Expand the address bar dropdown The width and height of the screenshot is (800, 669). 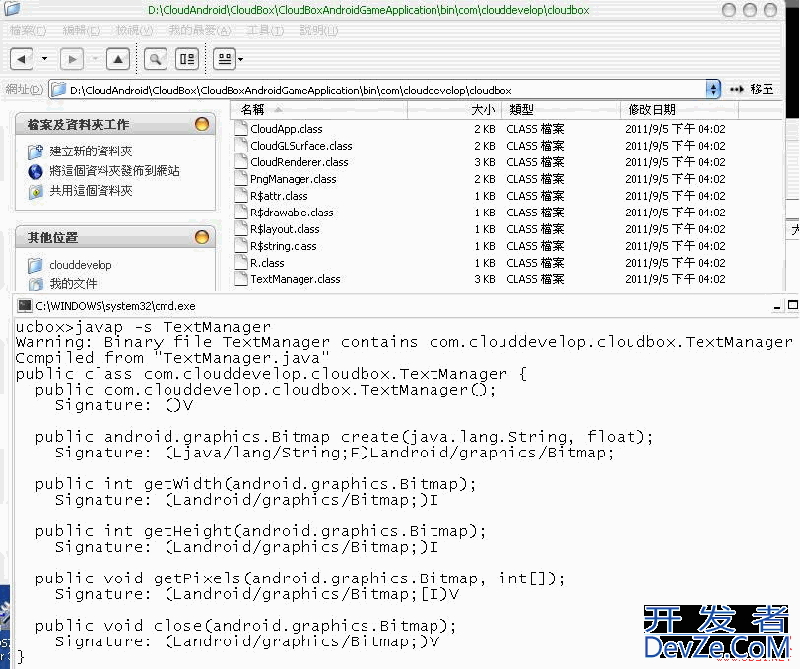point(713,89)
